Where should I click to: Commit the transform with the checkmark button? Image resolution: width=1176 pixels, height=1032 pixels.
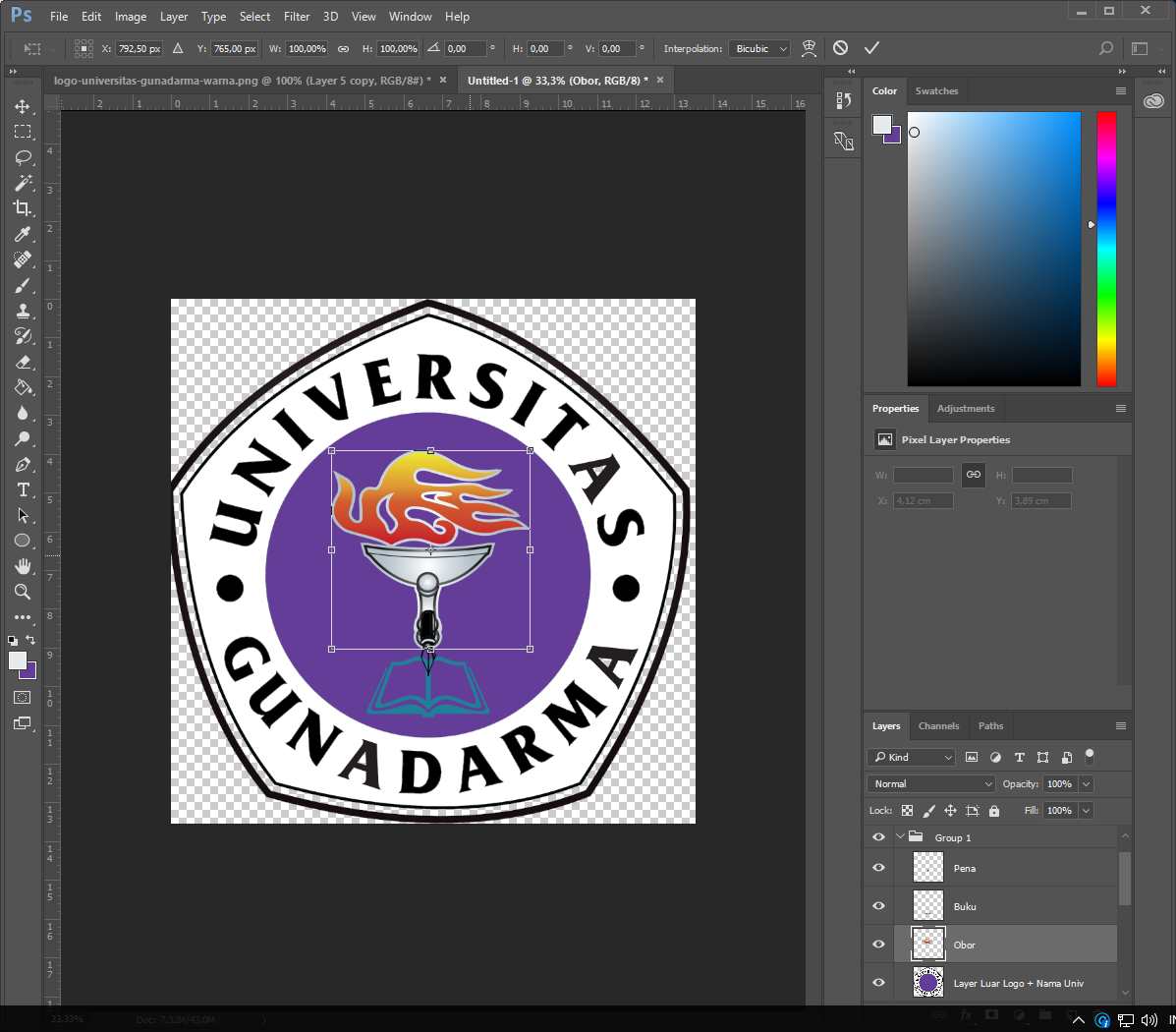pyautogui.click(x=870, y=45)
